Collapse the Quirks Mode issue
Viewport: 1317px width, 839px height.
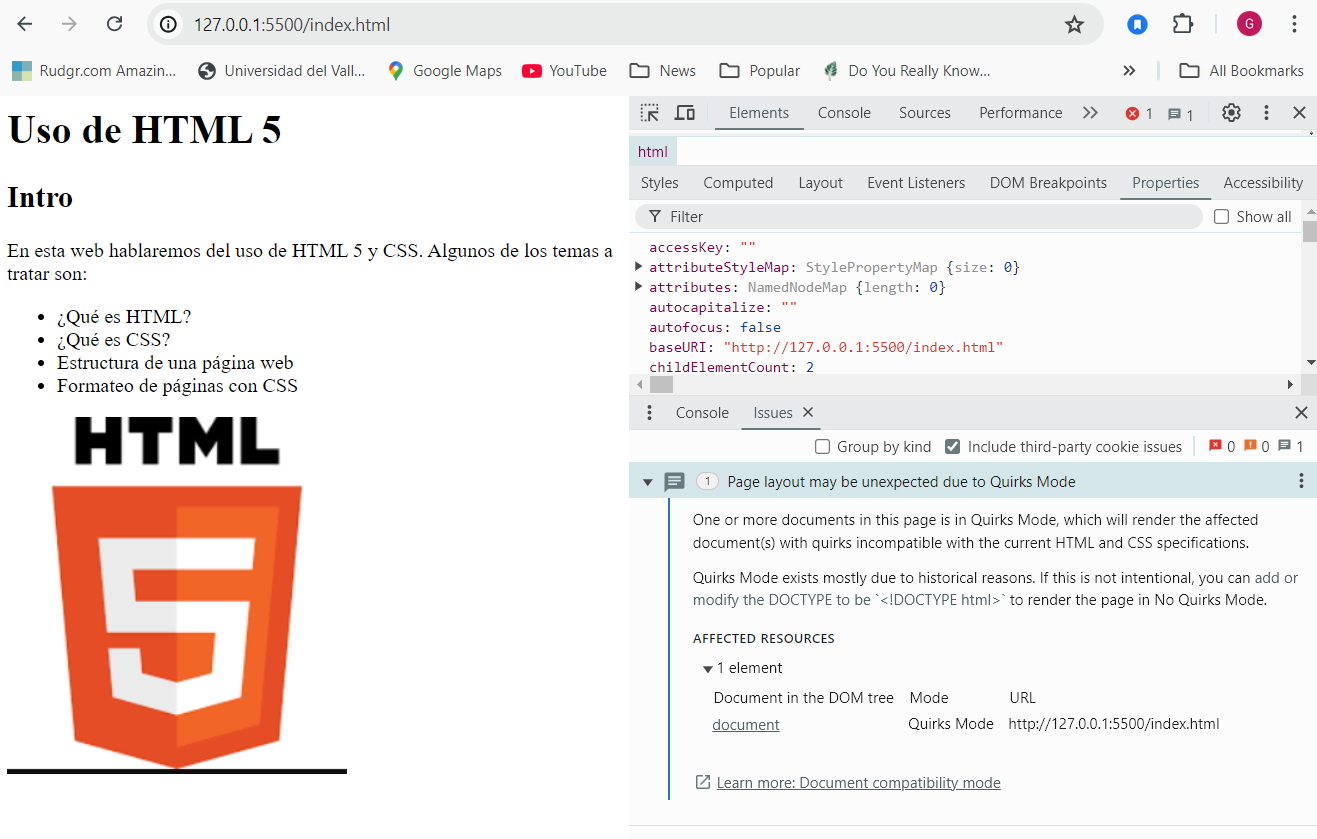pos(647,482)
